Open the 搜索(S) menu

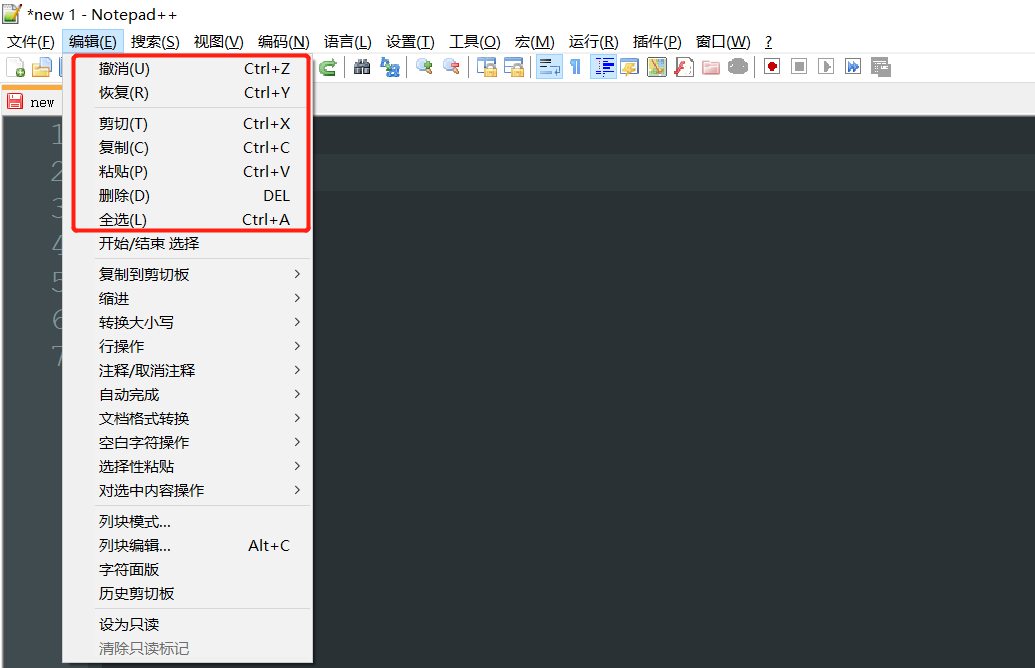tap(155, 42)
